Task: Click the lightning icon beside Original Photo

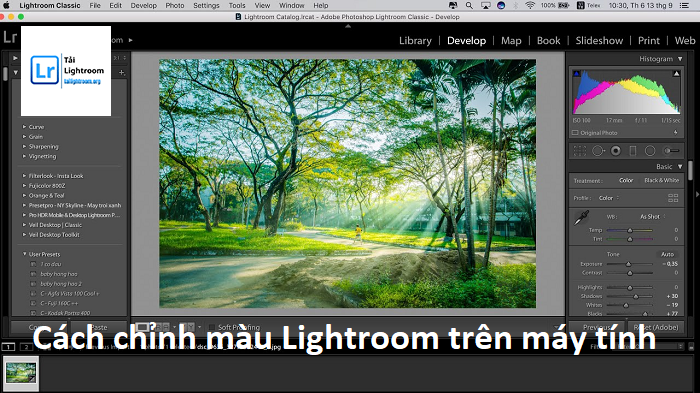Action: 675,133
